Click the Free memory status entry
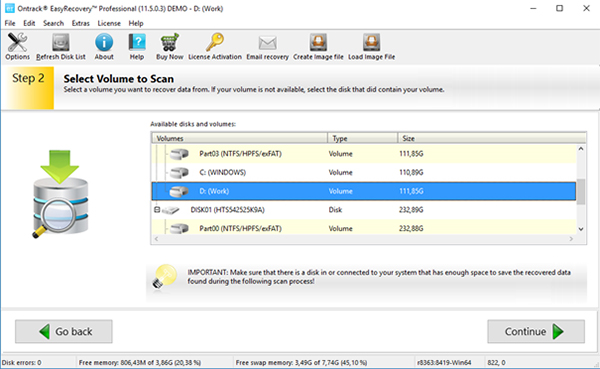The width and height of the screenshot is (600, 369). coord(140,362)
